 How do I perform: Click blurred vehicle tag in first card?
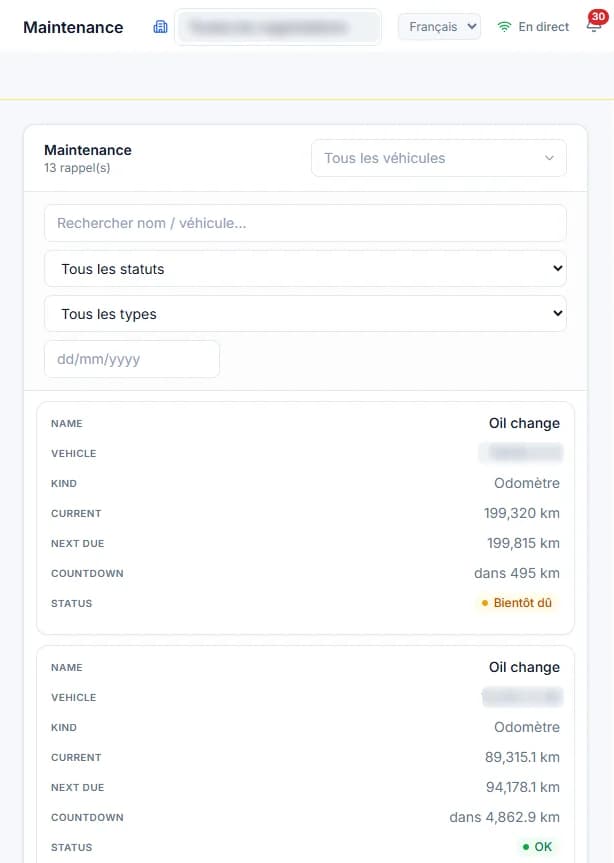click(x=520, y=452)
